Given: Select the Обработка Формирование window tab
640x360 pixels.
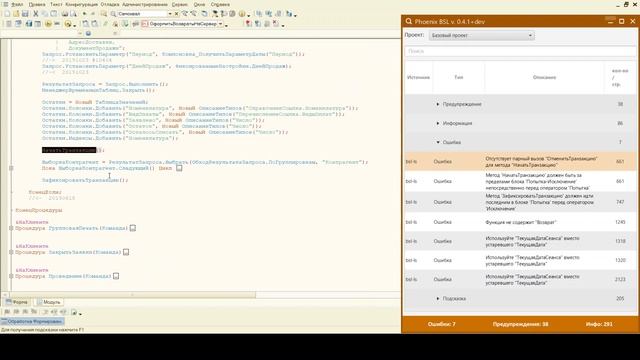Looking at the screenshot, I should (32, 321).
